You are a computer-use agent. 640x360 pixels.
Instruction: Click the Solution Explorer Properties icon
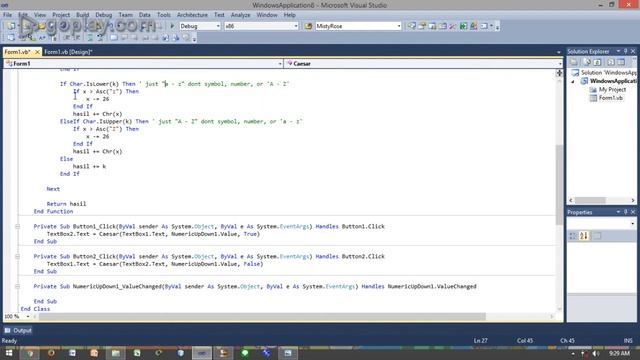[573, 62]
